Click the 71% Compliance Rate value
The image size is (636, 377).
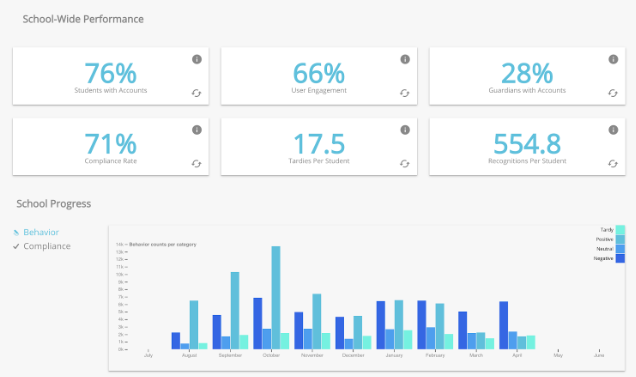coord(110,144)
